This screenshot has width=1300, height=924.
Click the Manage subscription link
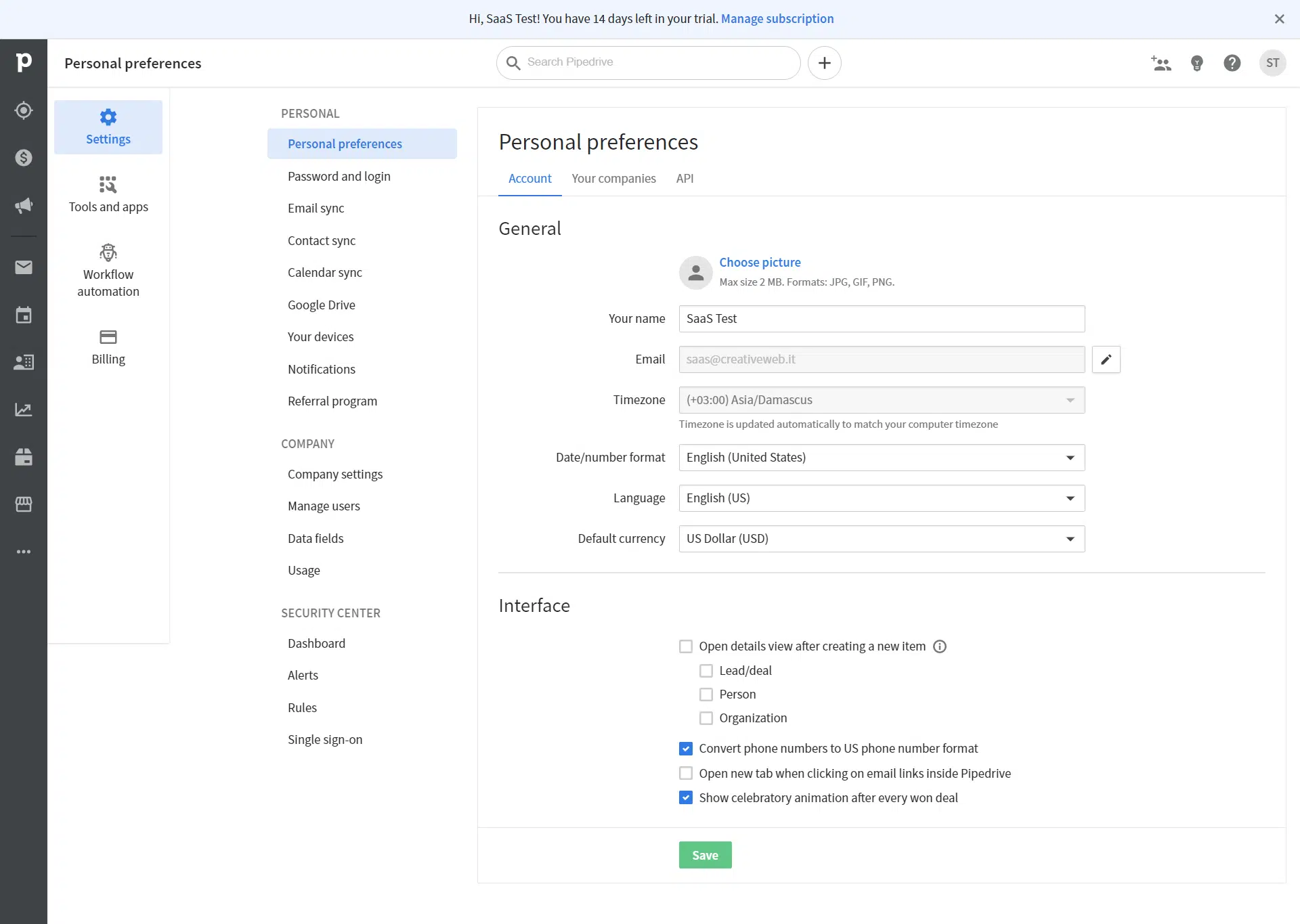(777, 19)
